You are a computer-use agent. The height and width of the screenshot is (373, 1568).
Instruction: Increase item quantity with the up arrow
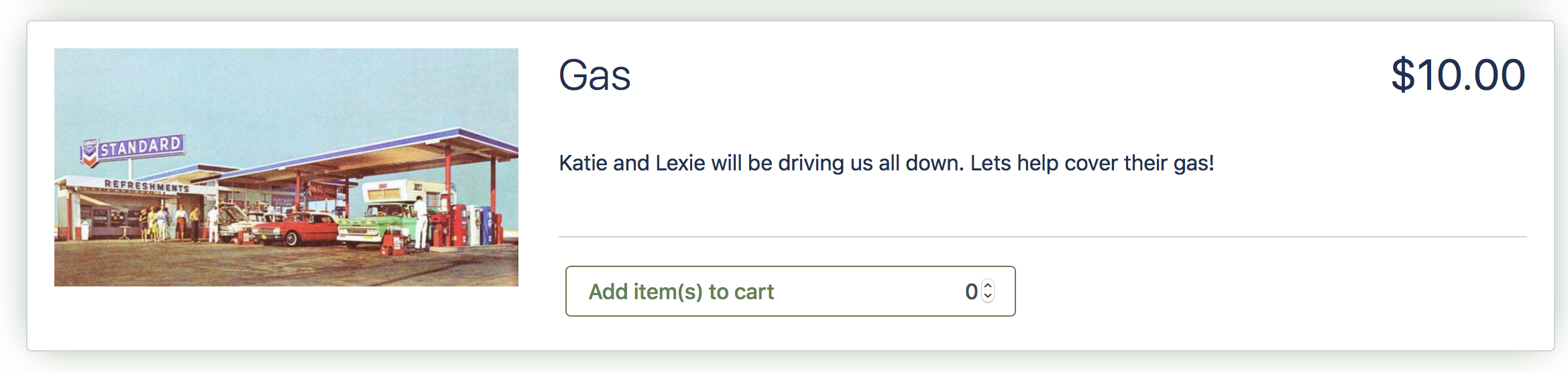(x=988, y=286)
